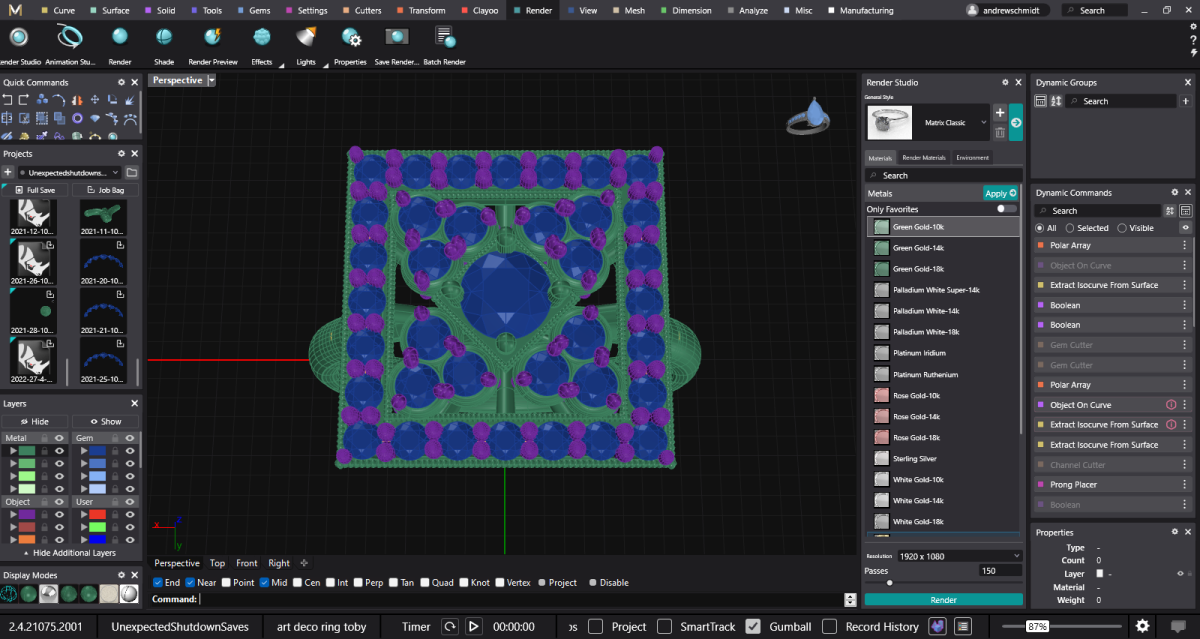Viewport: 1200px width, 639px height.
Task: Click the Render Preview icon
Action: point(212,38)
